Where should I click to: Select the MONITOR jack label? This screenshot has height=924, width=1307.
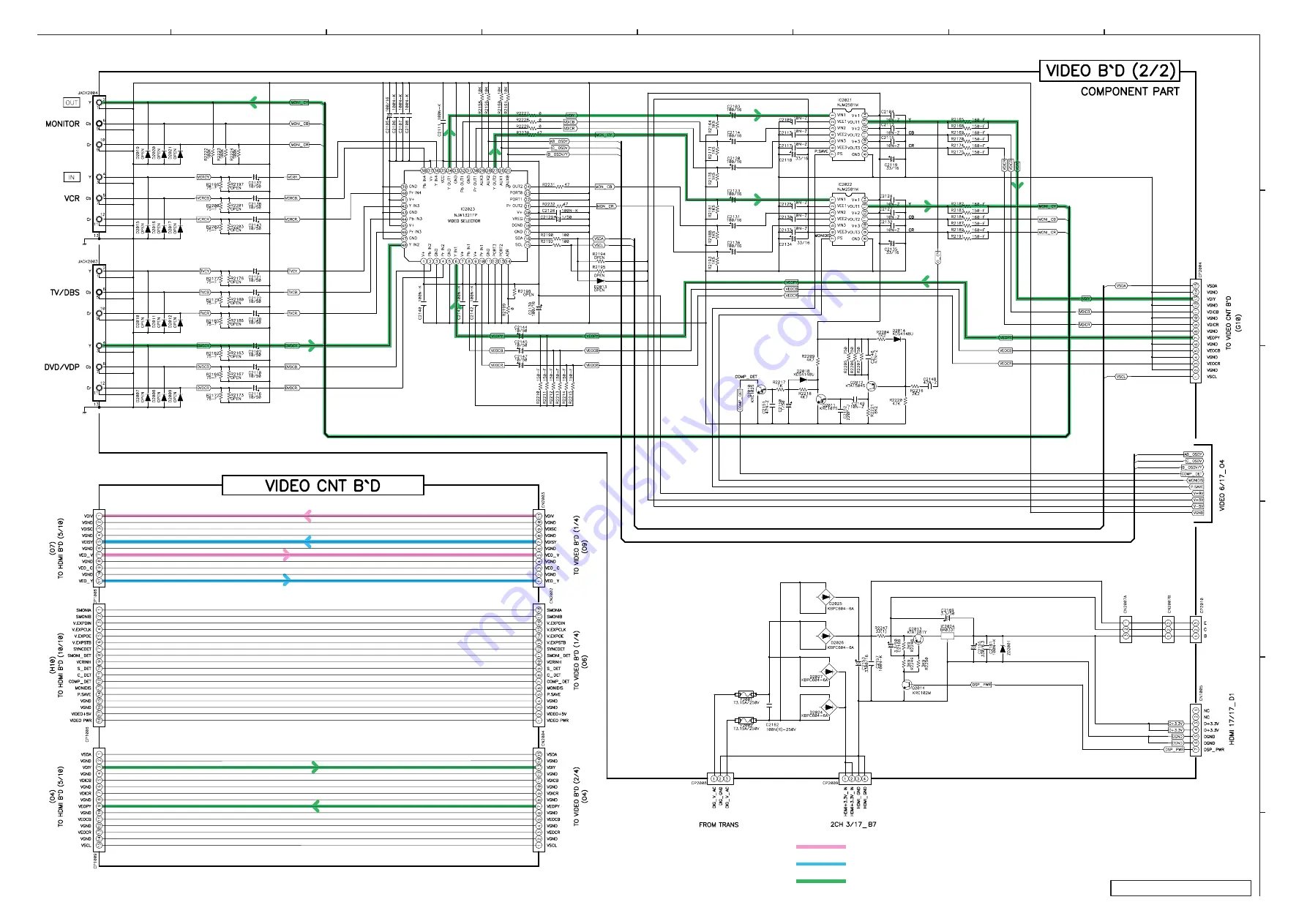[63, 124]
